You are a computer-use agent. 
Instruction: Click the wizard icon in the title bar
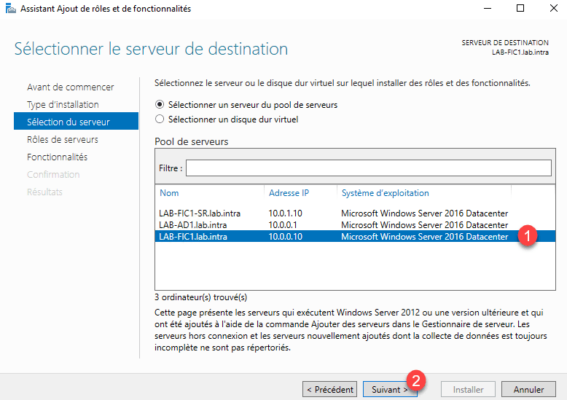click(10, 8)
